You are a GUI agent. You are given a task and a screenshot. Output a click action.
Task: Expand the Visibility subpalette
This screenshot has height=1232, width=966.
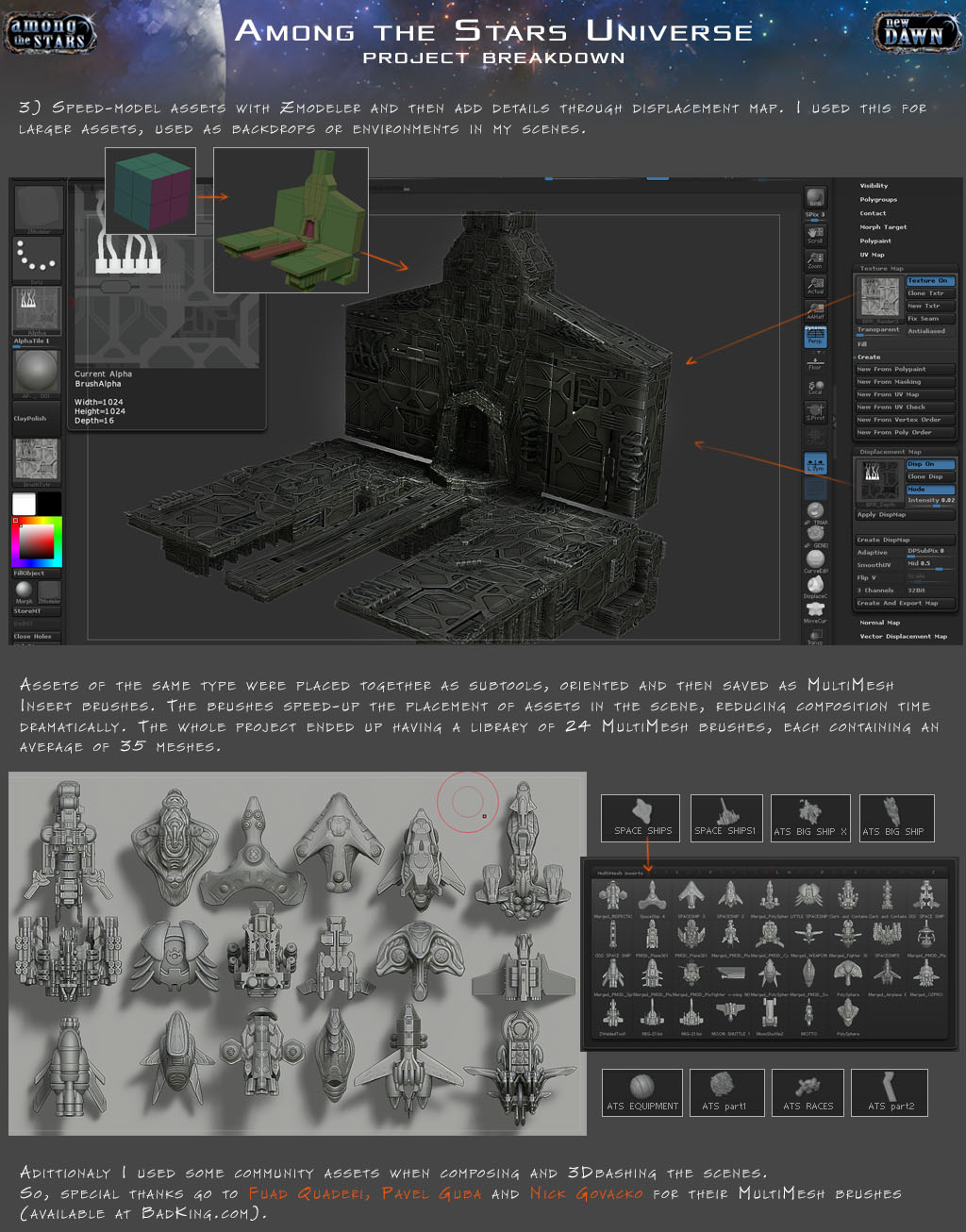(874, 186)
